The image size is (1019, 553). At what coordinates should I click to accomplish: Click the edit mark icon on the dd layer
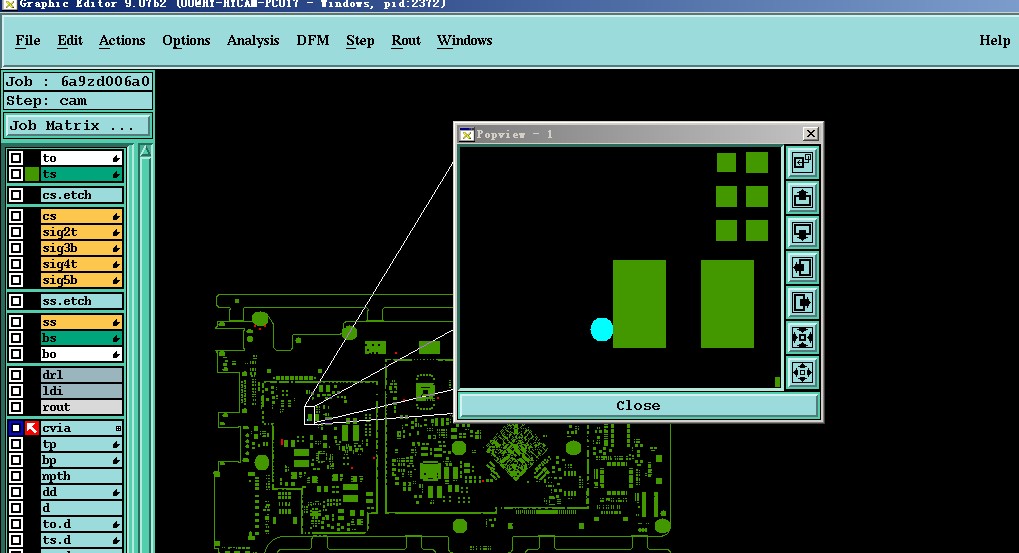[116, 493]
